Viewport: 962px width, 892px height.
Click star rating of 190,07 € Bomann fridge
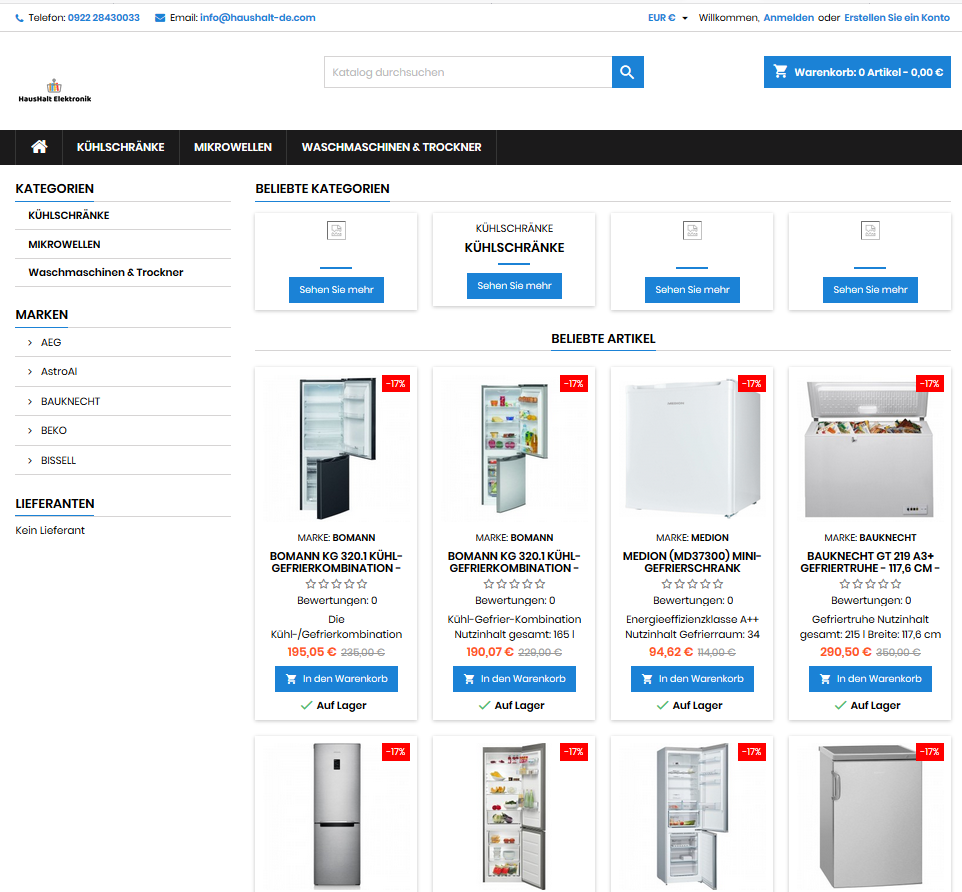[x=514, y=584]
